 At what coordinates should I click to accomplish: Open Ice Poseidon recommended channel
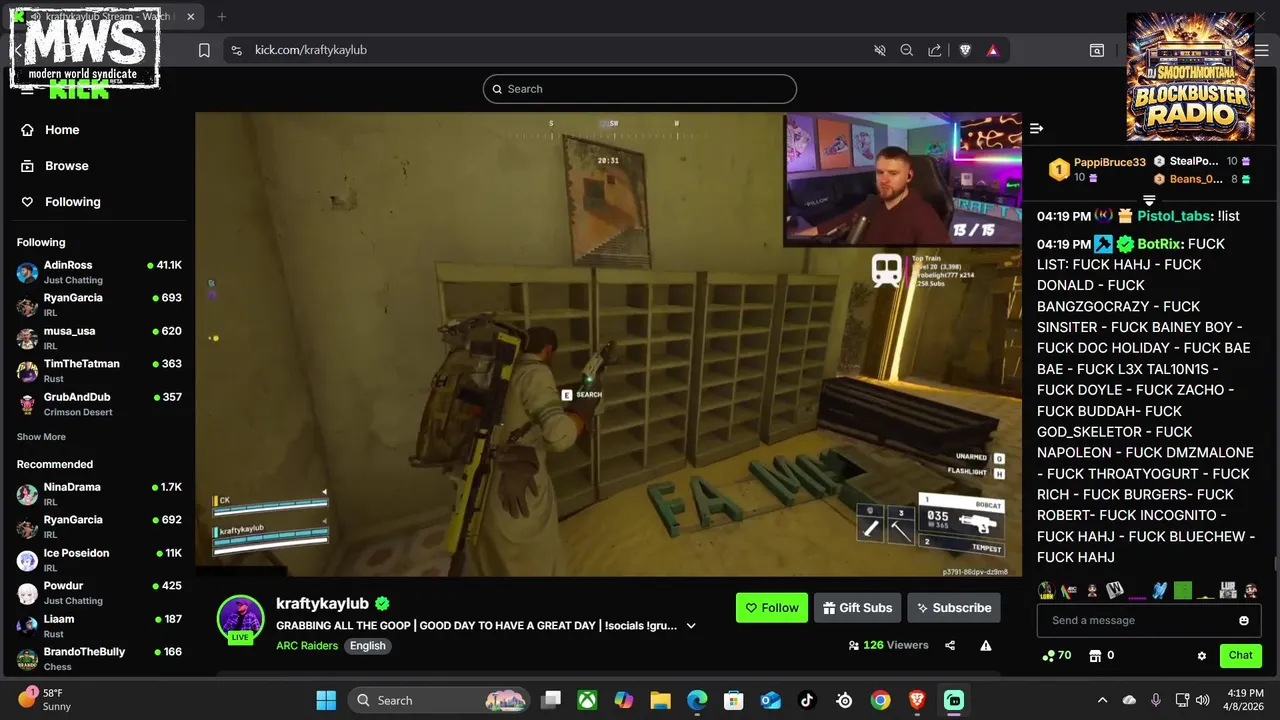tap(99, 559)
